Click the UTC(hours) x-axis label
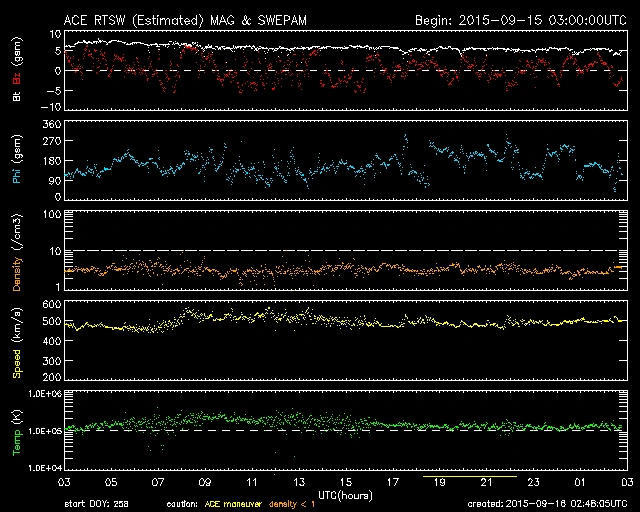 (x=345, y=494)
